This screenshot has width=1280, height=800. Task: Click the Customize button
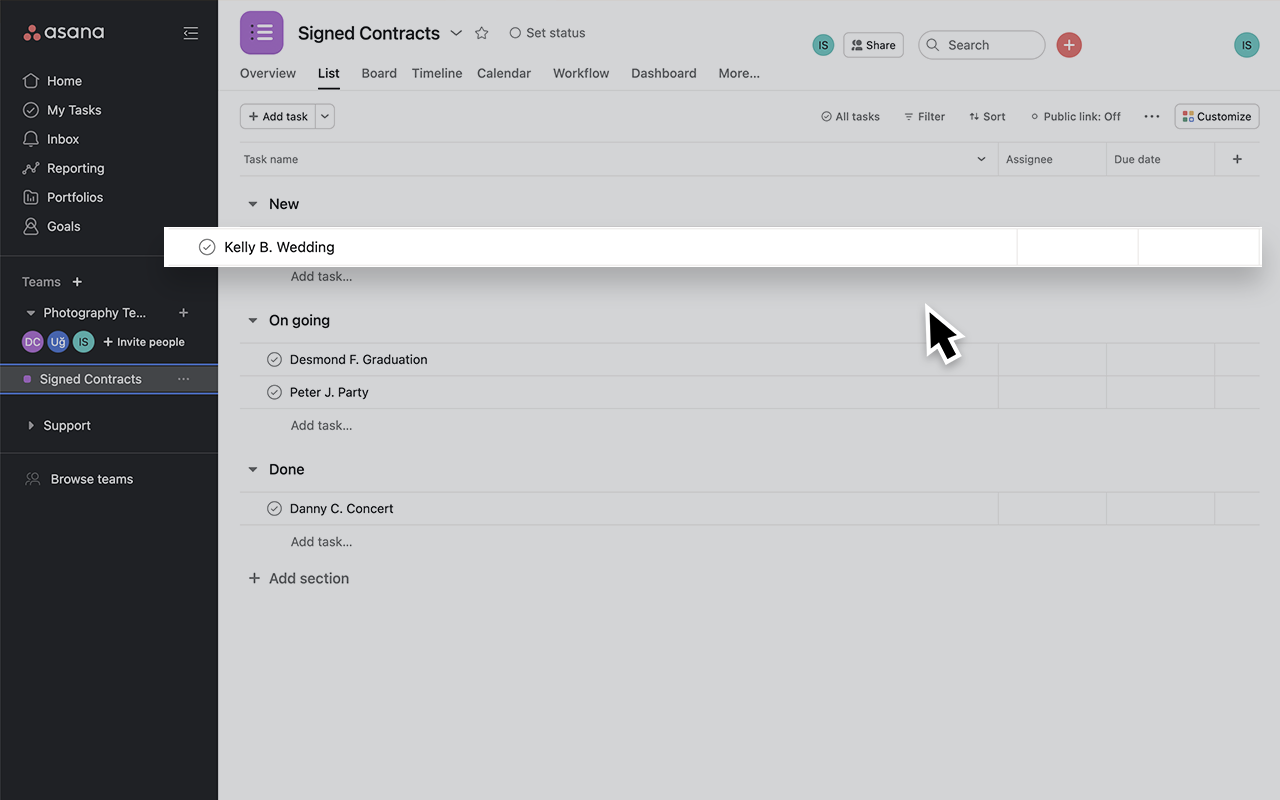coord(1216,116)
